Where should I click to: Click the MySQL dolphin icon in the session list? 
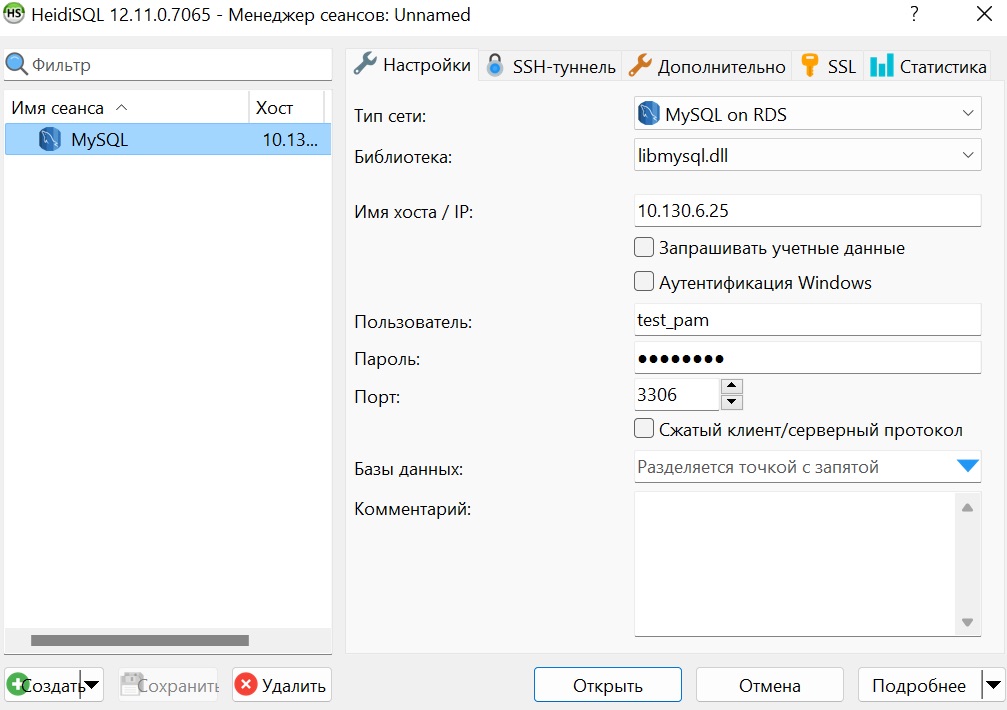point(50,140)
